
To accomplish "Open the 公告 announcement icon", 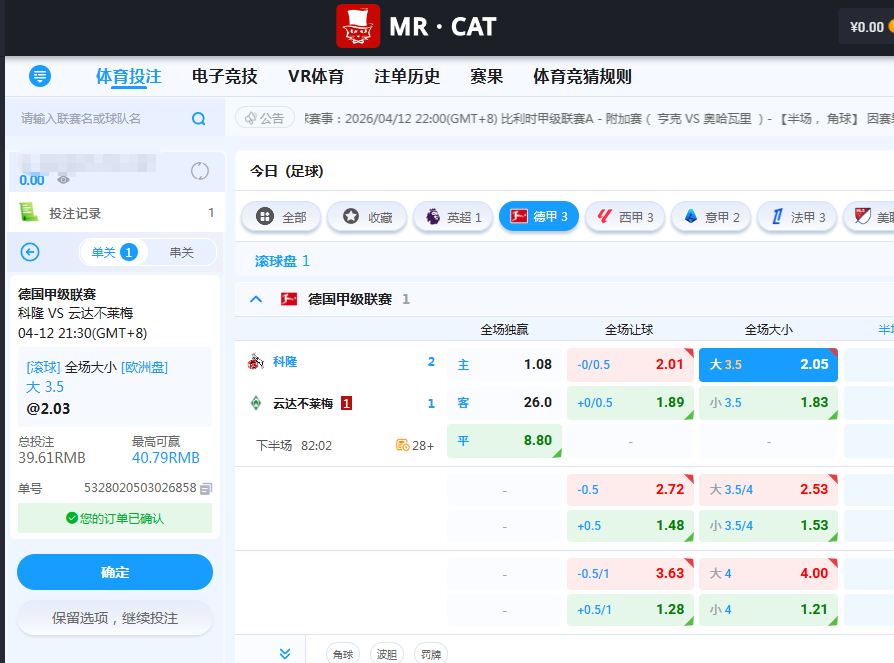I will 265,118.
